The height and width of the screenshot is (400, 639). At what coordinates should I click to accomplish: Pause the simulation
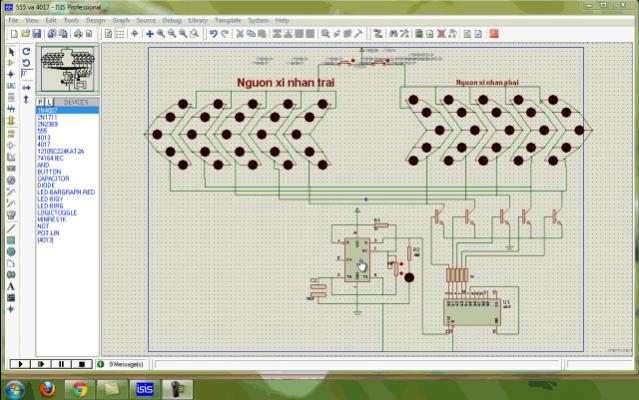pos(61,364)
